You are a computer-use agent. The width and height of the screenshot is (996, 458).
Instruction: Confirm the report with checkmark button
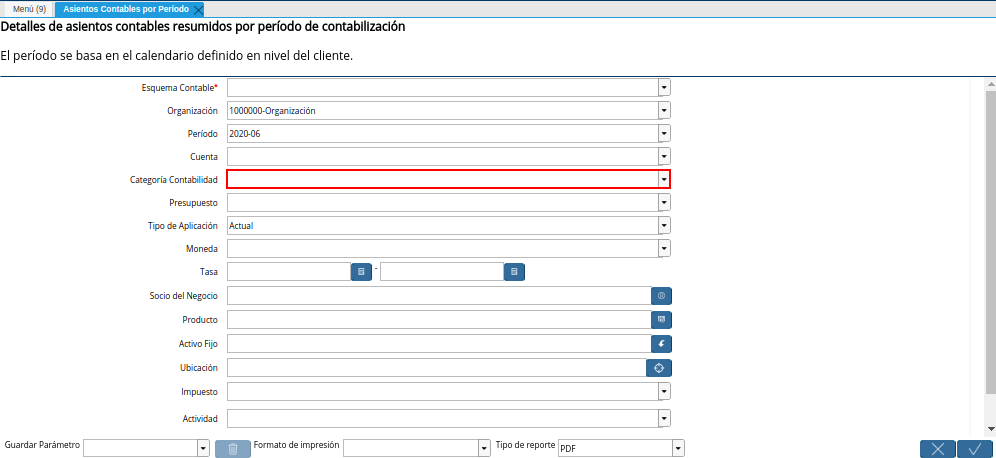tap(975, 448)
